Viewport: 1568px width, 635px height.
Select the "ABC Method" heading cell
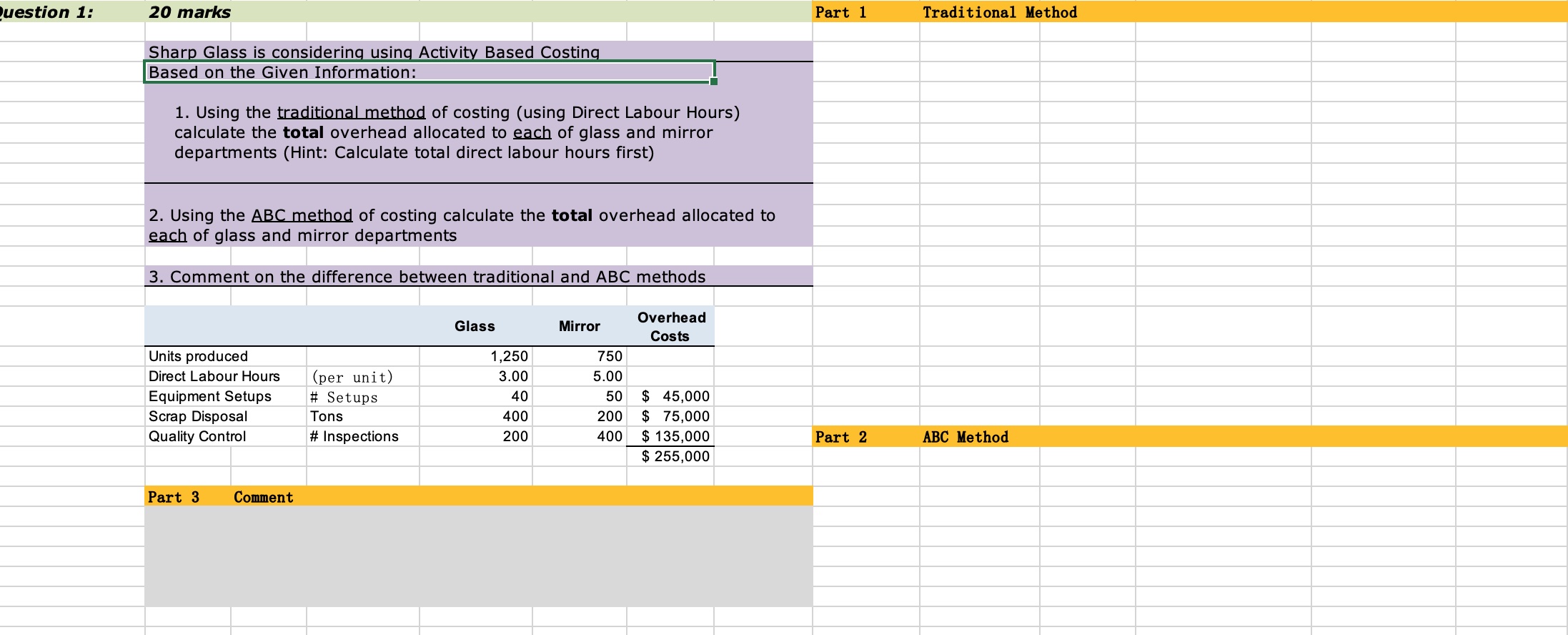tap(966, 437)
